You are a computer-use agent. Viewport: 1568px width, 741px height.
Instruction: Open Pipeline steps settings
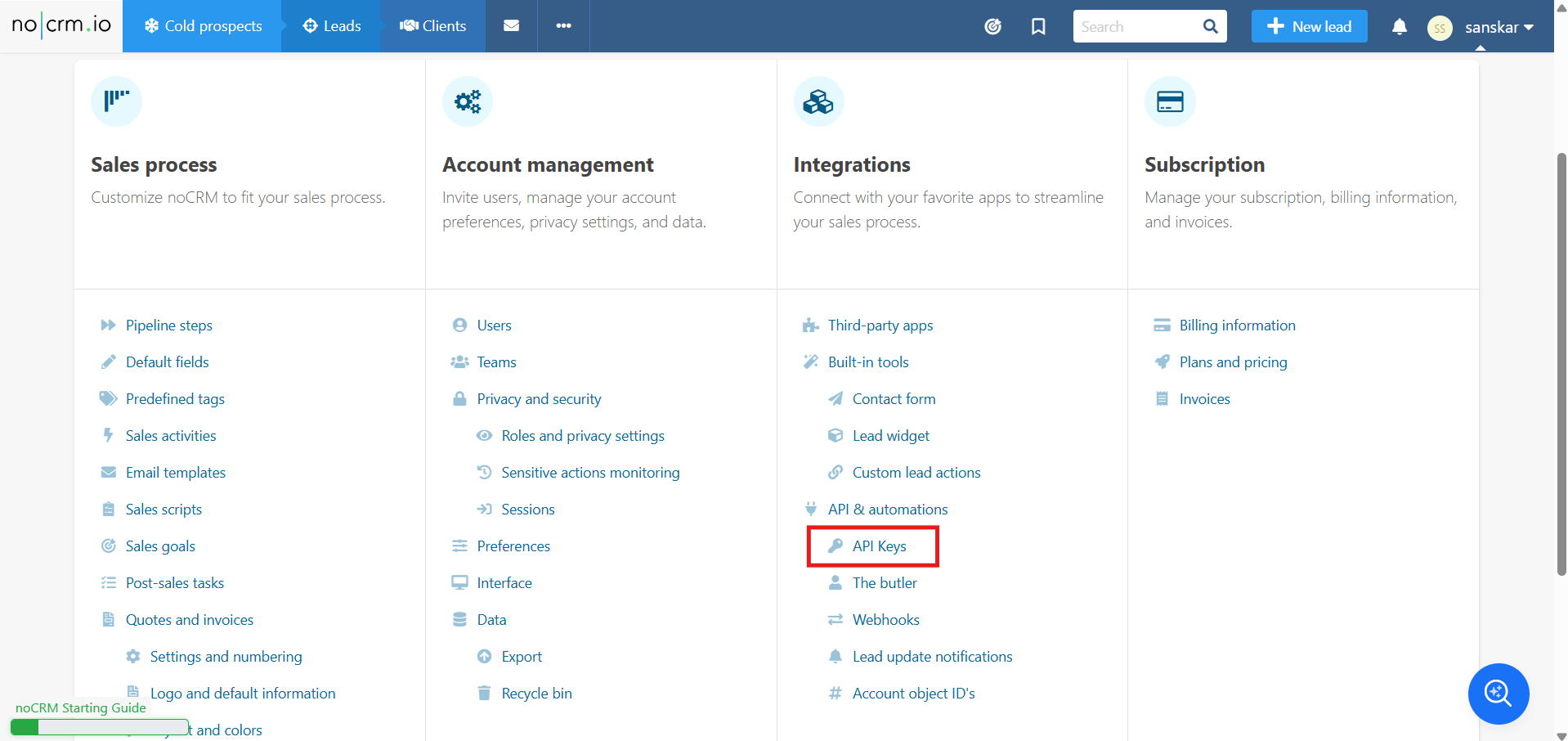tap(168, 326)
